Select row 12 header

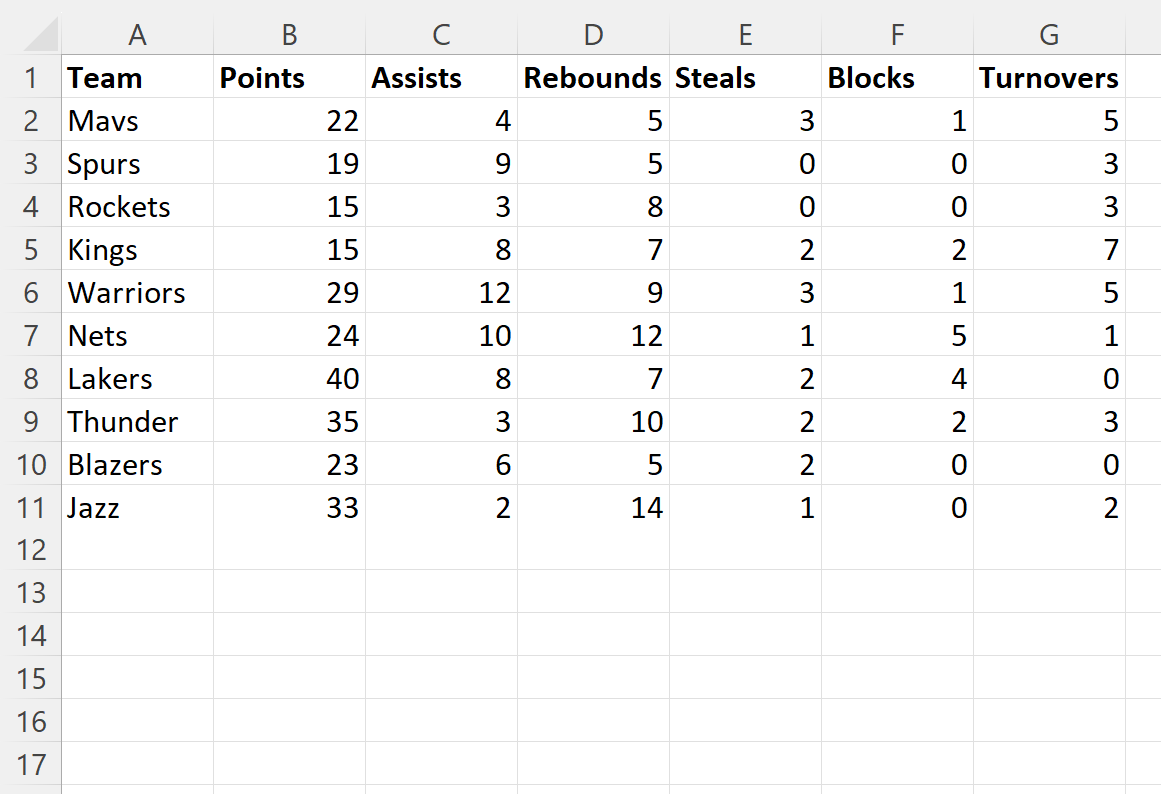[x=30, y=550]
